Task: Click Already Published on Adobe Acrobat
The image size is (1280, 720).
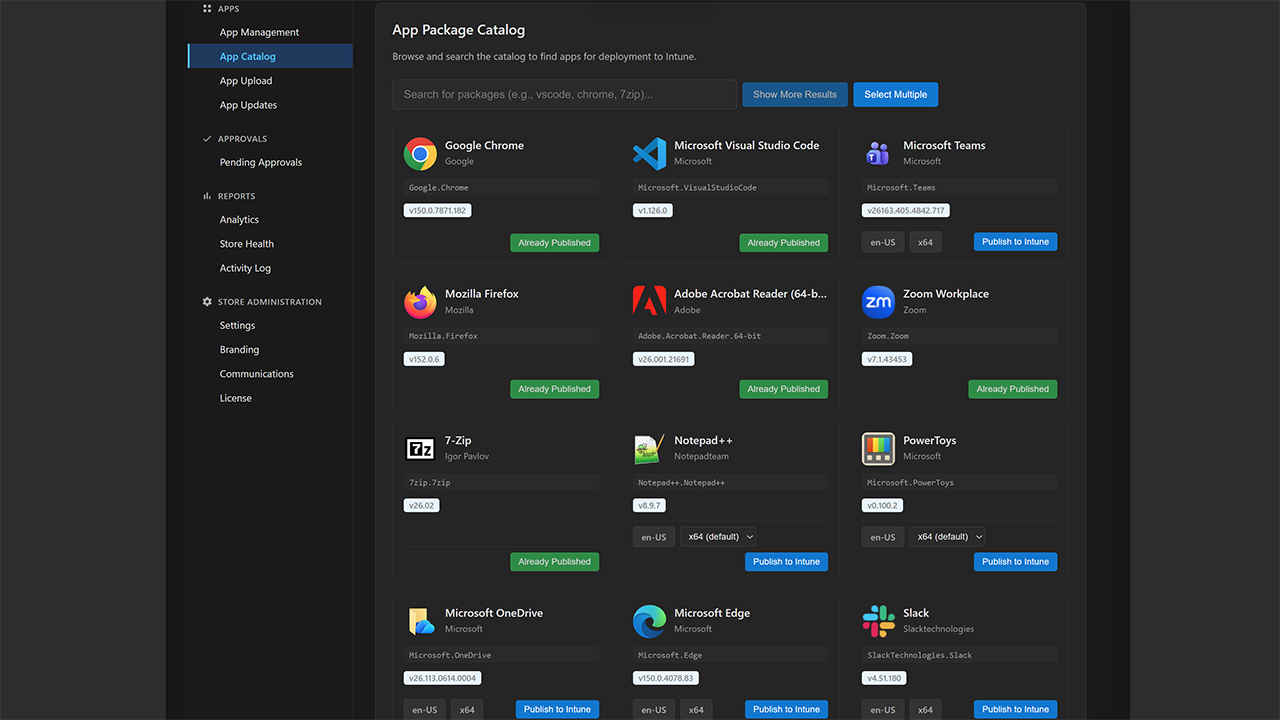Action: click(783, 389)
